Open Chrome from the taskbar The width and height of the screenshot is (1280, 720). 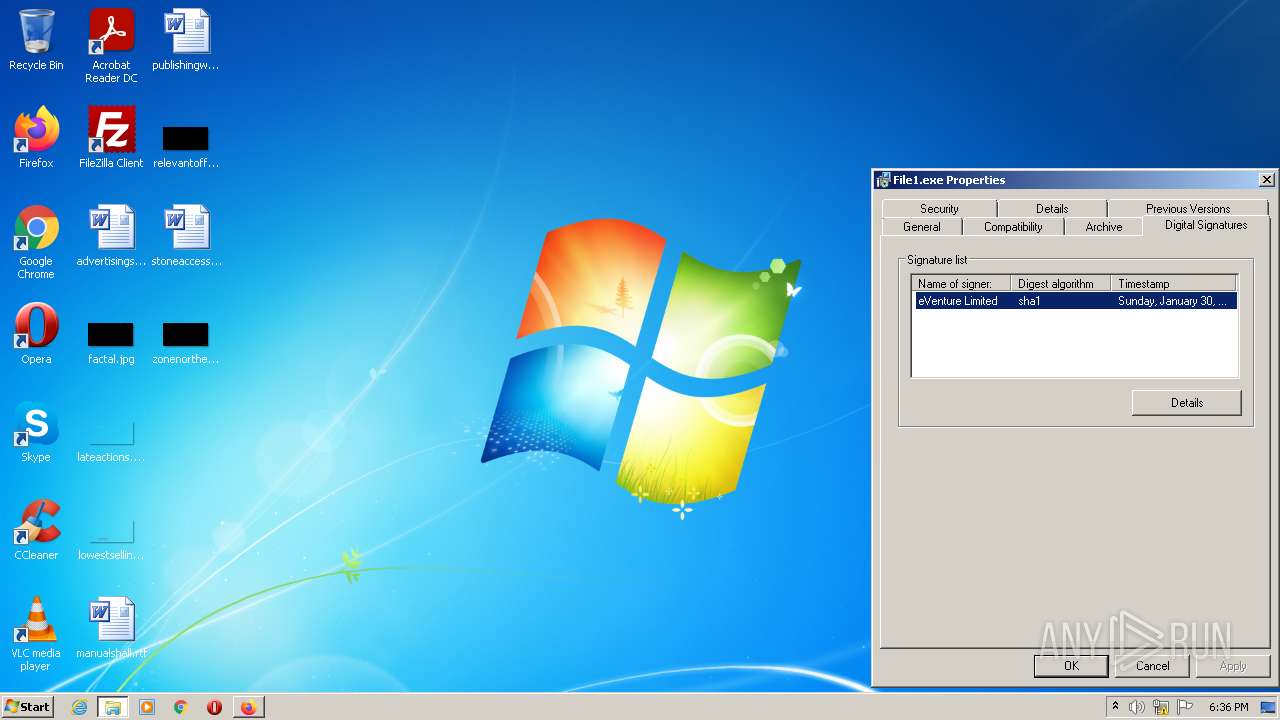(181, 707)
